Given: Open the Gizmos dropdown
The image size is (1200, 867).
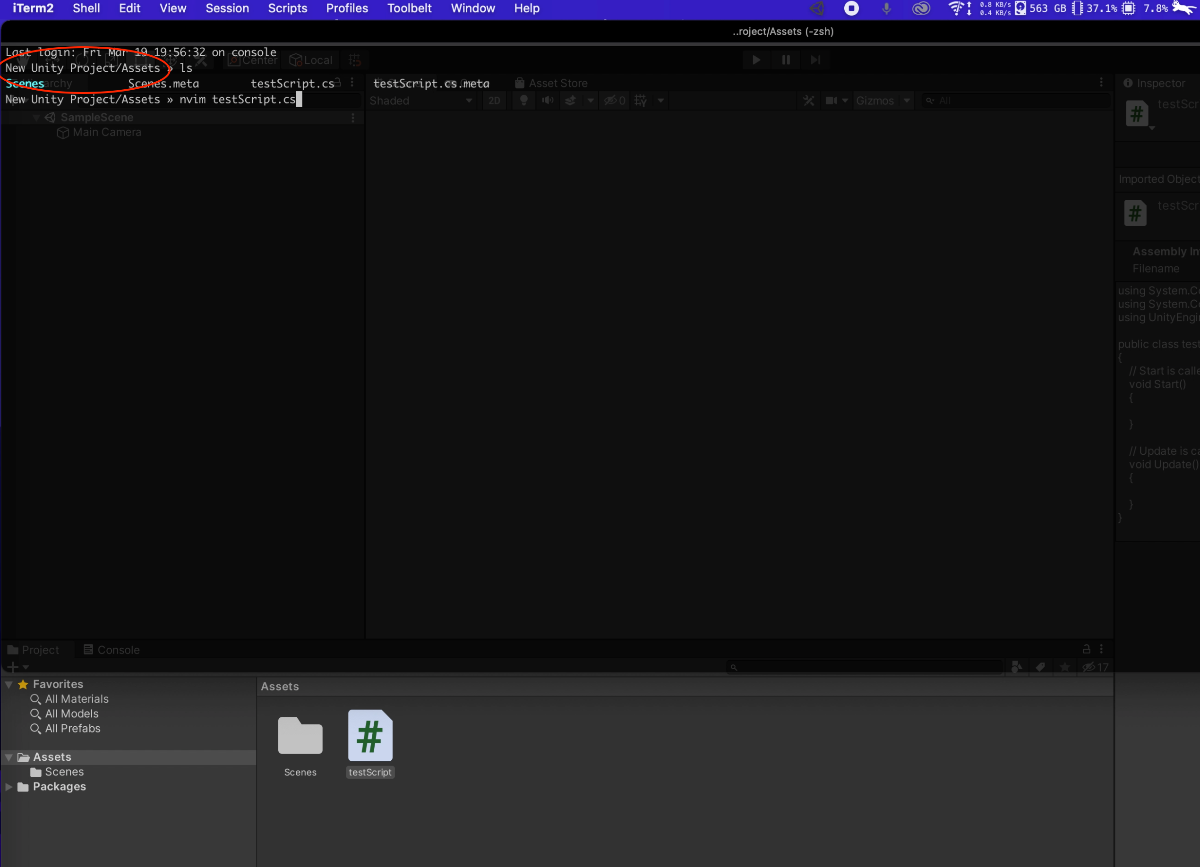Looking at the screenshot, I should pos(883,101).
